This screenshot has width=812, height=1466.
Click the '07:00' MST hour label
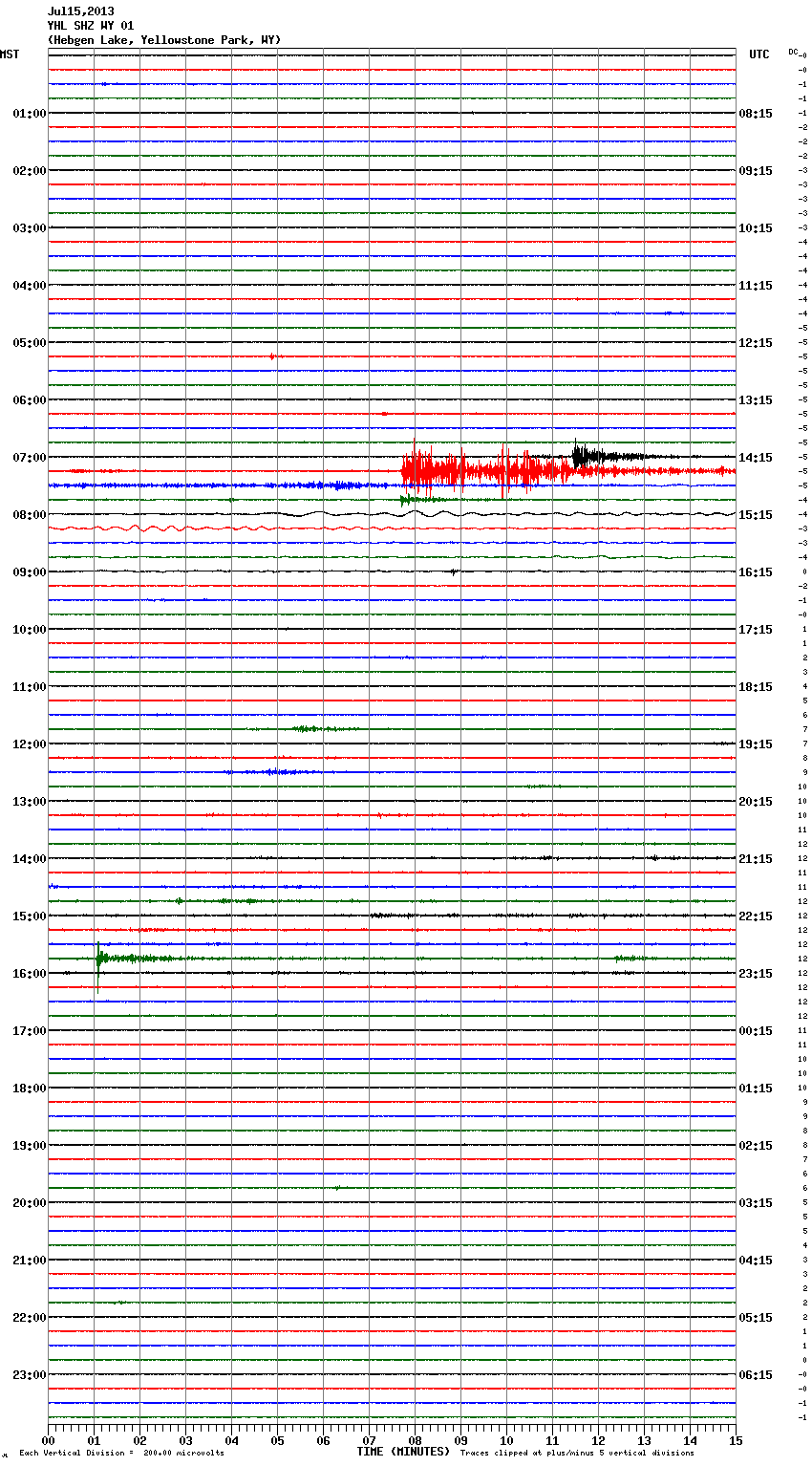[x=30, y=458]
